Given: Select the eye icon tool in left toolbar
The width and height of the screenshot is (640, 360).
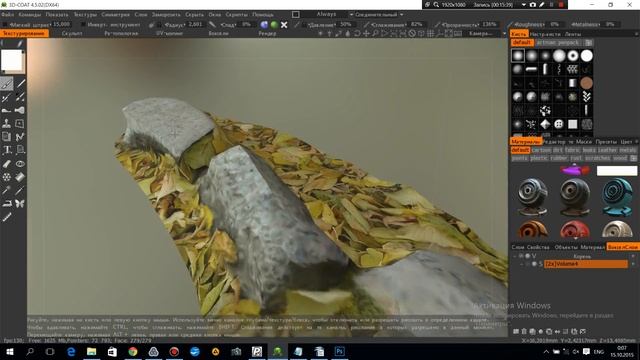Looking at the screenshot, I should (20, 164).
